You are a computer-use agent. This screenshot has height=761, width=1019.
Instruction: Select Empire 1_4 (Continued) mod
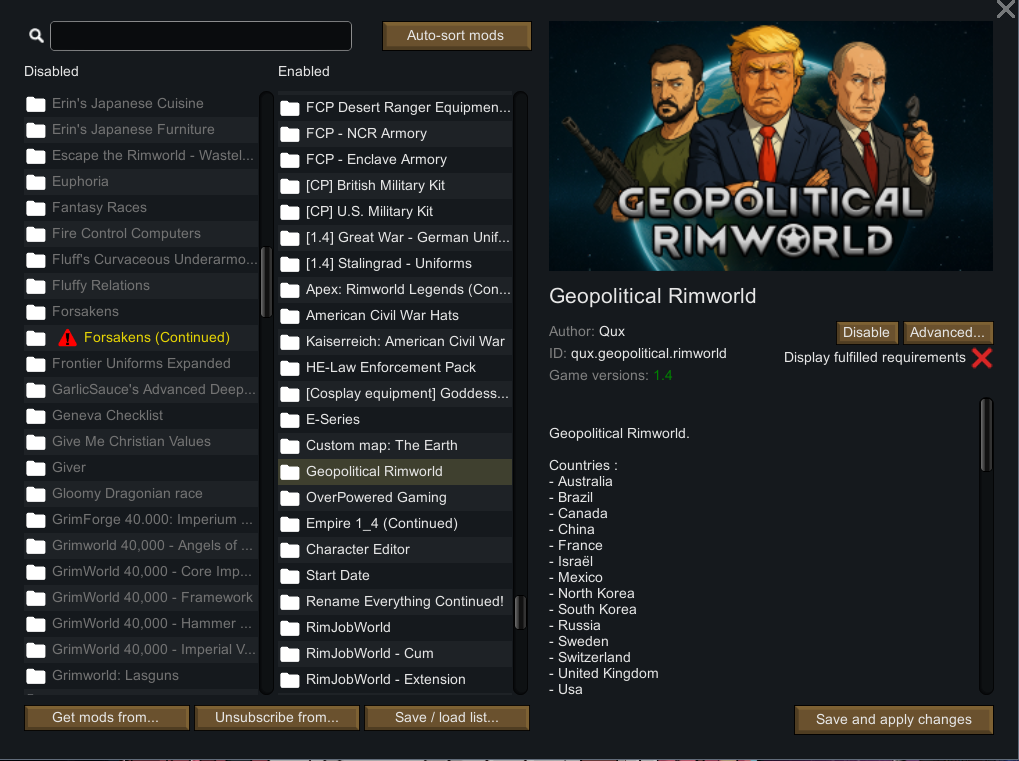[x=395, y=524]
